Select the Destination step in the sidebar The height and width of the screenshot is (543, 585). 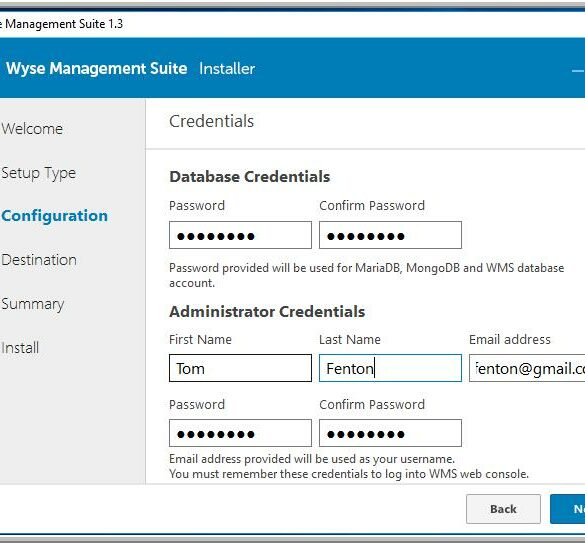pyautogui.click(x=39, y=260)
